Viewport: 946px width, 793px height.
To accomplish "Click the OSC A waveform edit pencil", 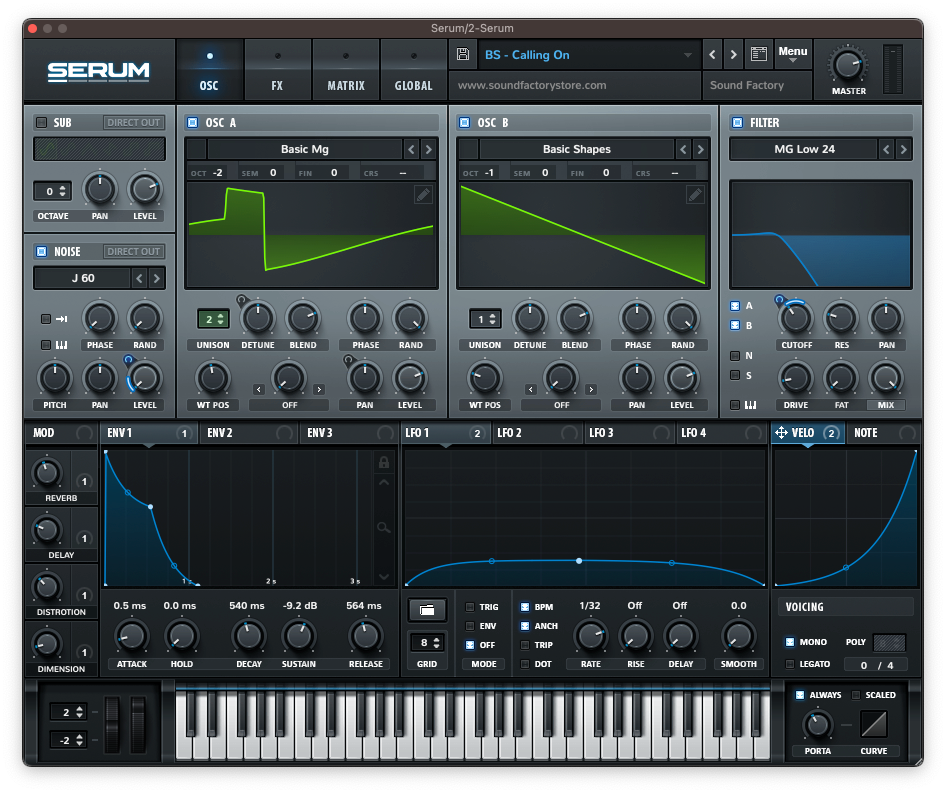I will (x=423, y=195).
